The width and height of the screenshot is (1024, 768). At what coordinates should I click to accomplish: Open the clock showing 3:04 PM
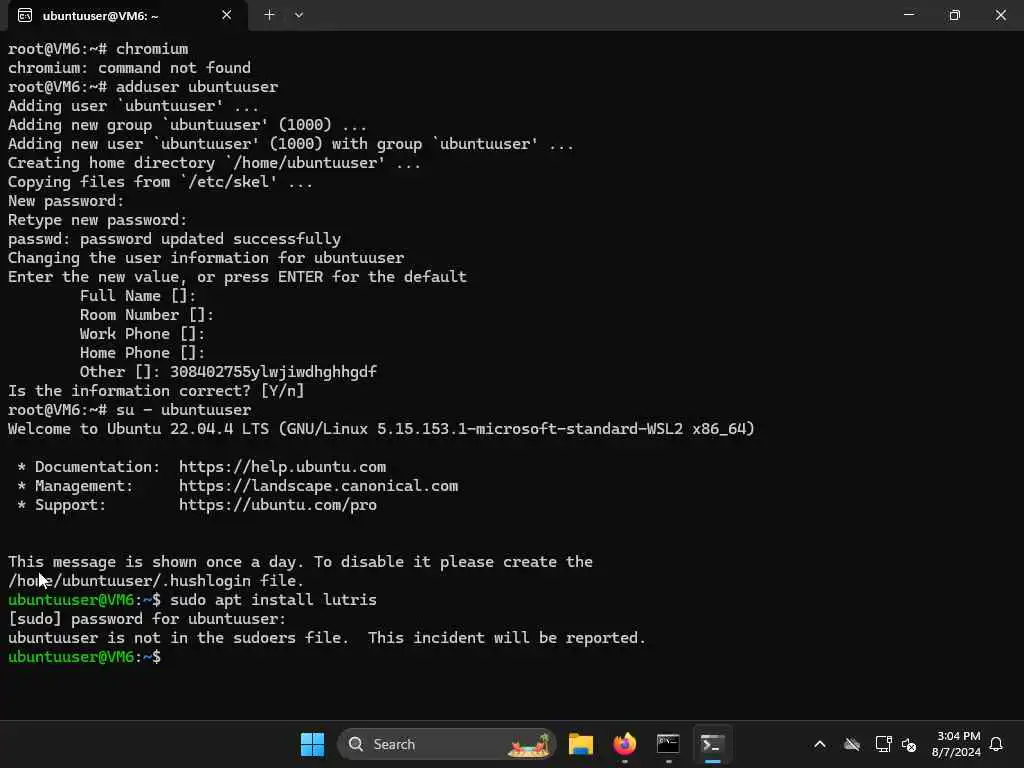[x=956, y=744]
